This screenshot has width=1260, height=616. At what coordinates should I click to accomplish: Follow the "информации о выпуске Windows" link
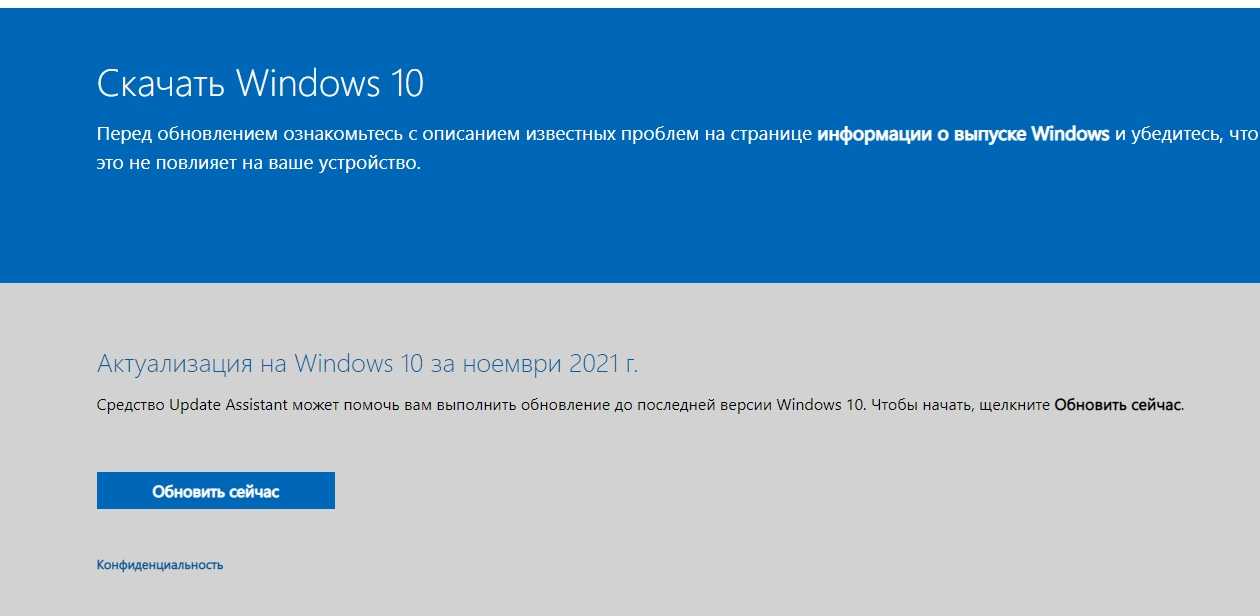tap(963, 134)
